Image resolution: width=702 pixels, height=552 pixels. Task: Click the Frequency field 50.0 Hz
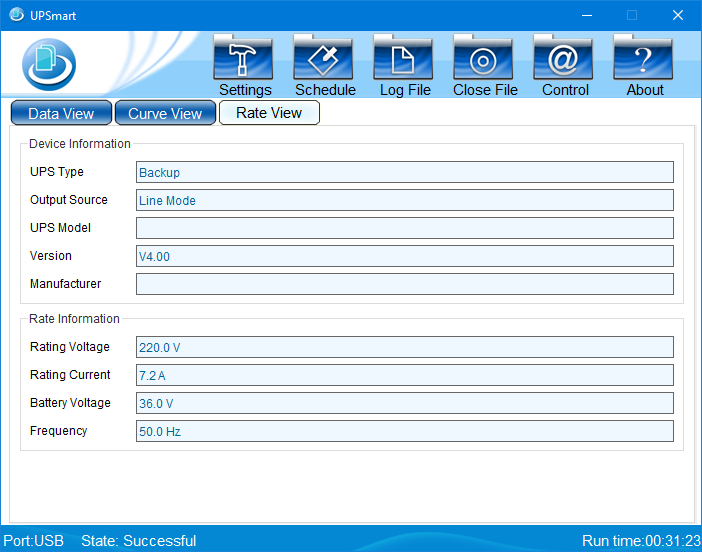(405, 431)
